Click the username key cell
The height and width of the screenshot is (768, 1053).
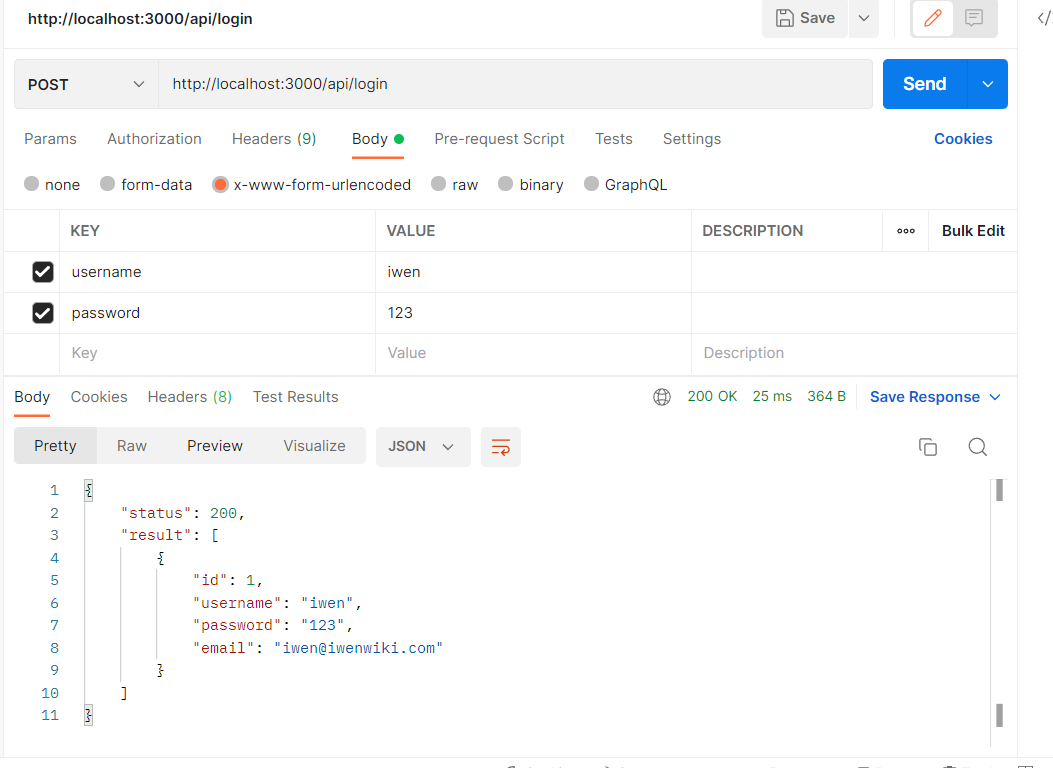click(217, 272)
